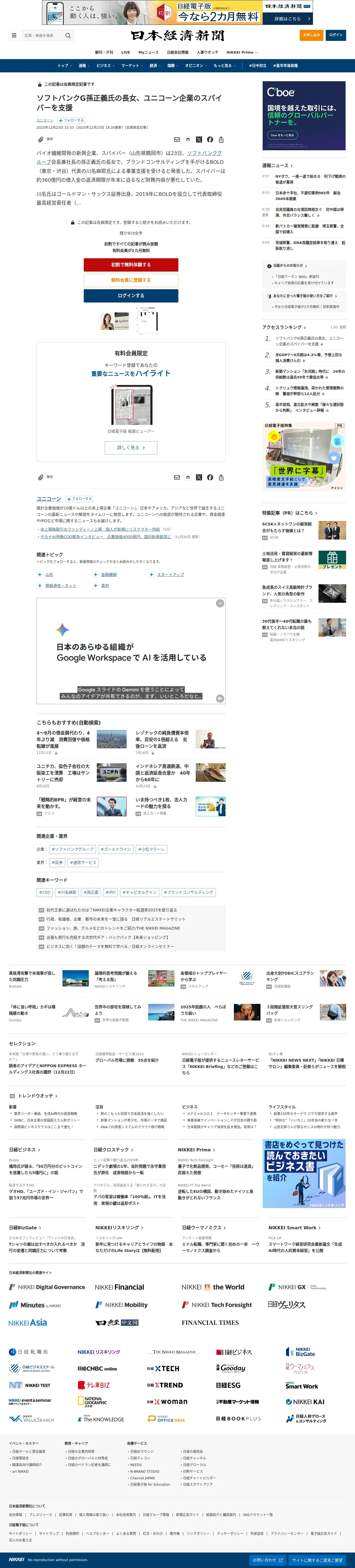Open the hamburger menu icon
This screenshot has height=1568, width=355.
(14, 35)
